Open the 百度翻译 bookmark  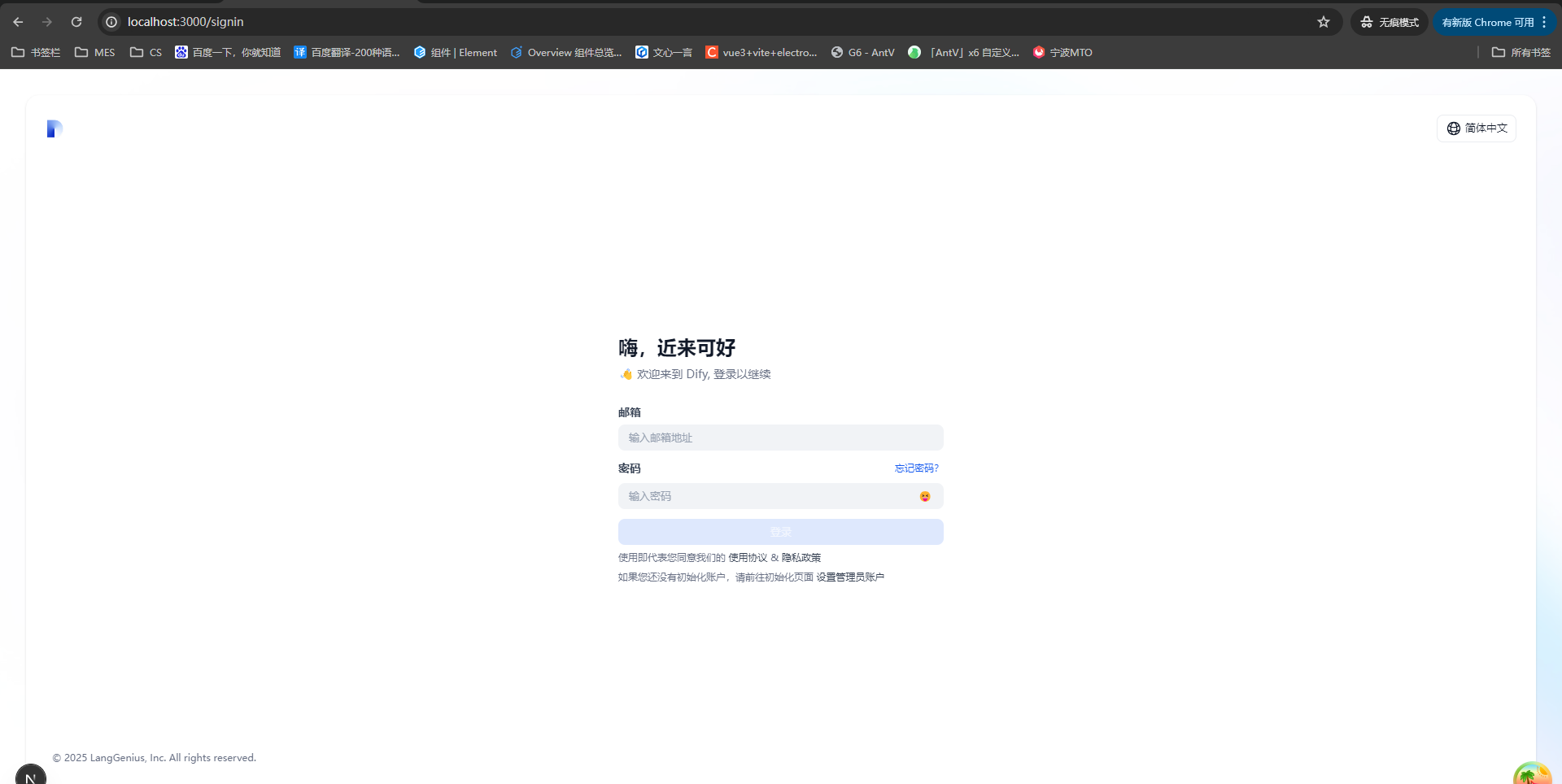tap(347, 52)
